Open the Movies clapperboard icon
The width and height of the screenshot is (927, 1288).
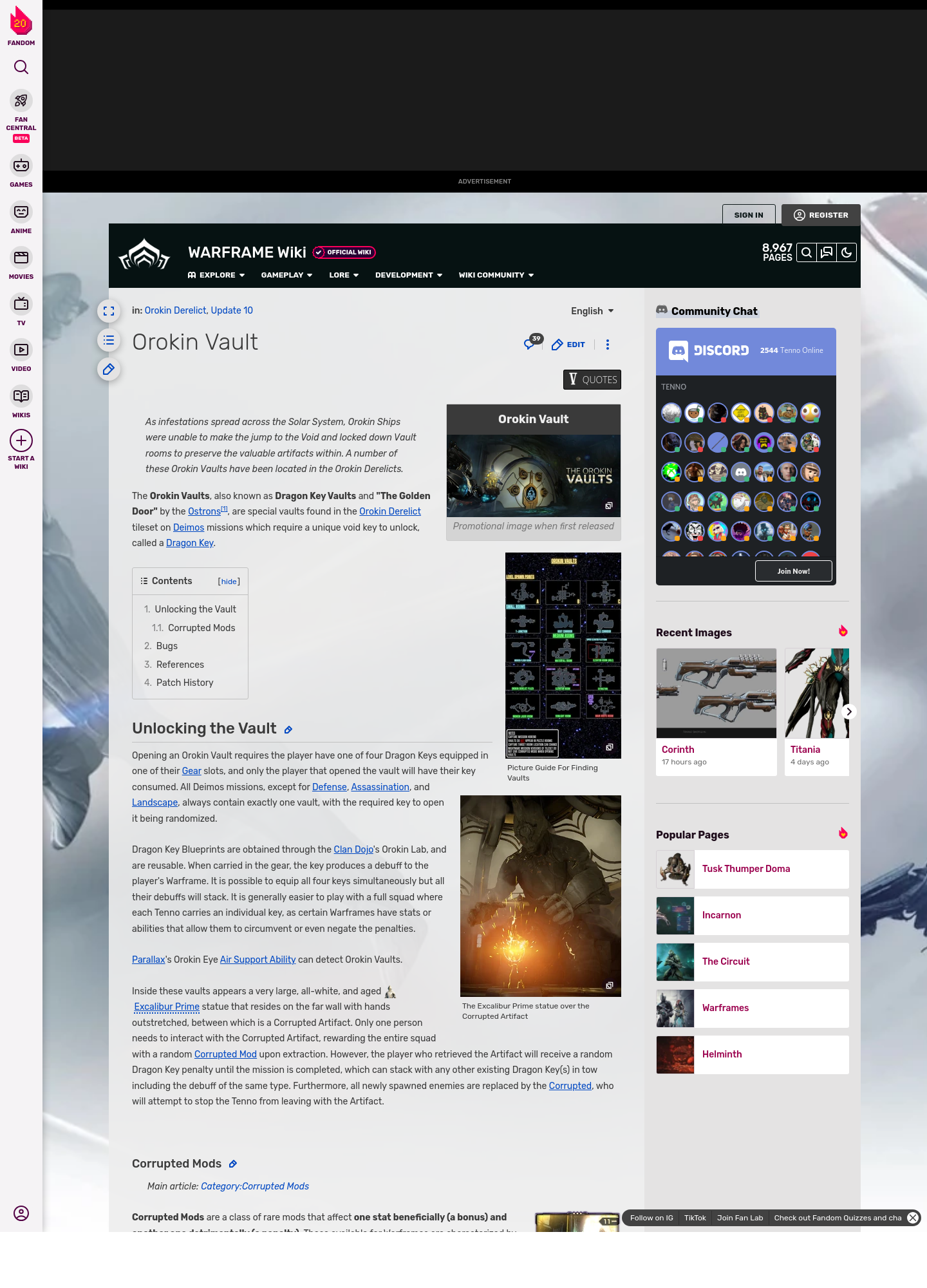click(21, 258)
